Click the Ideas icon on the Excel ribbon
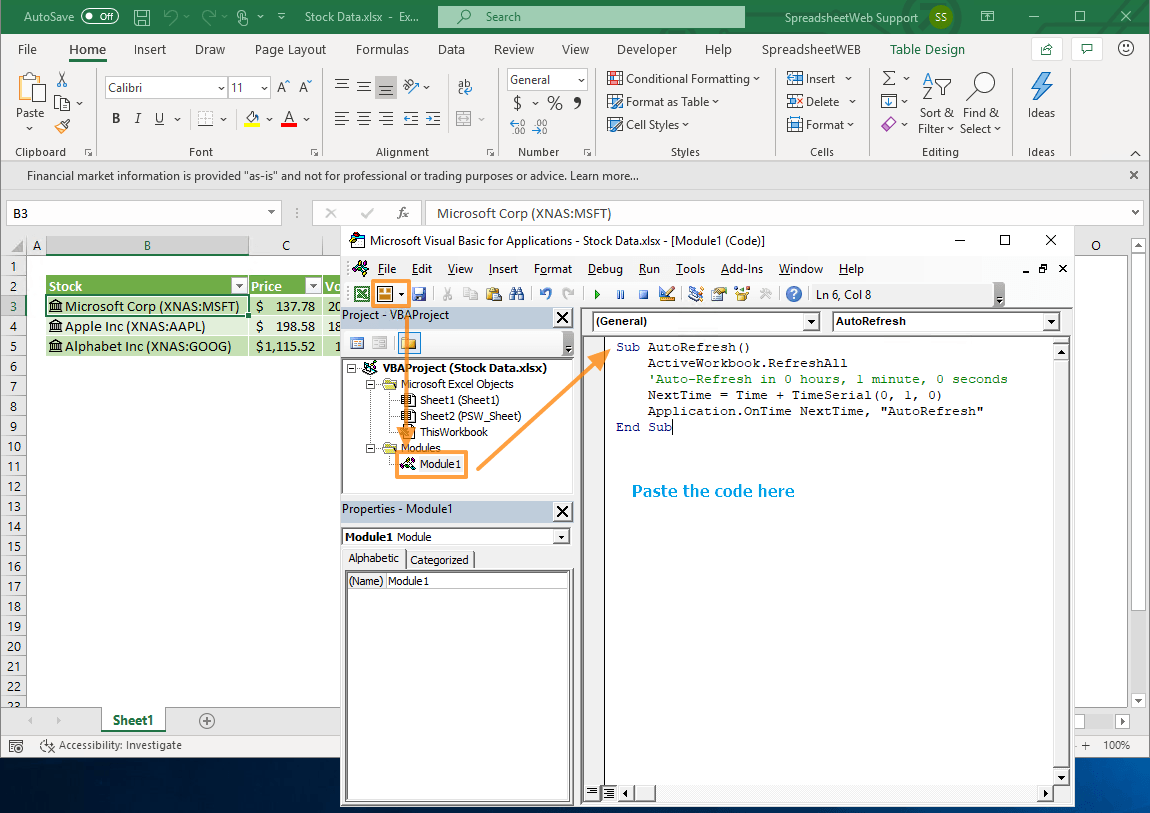This screenshot has height=813, width=1150. 1041,96
